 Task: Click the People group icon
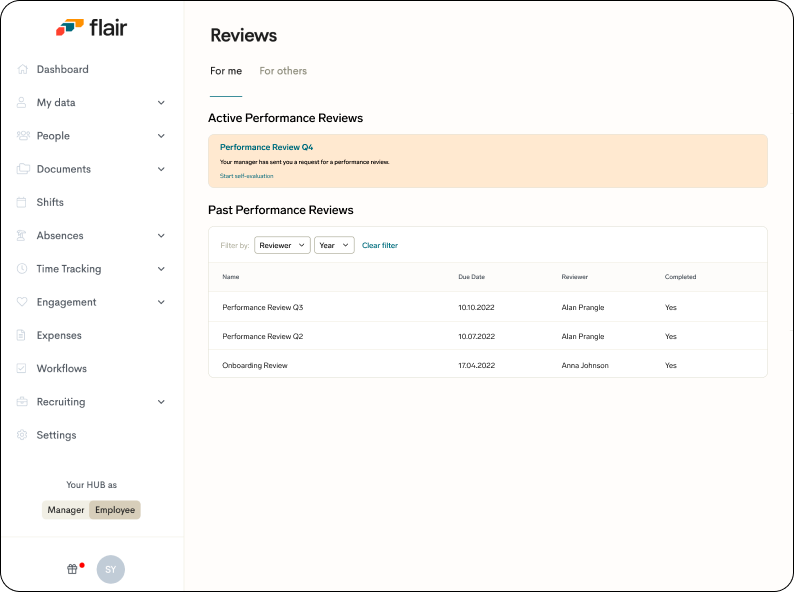[23, 135]
